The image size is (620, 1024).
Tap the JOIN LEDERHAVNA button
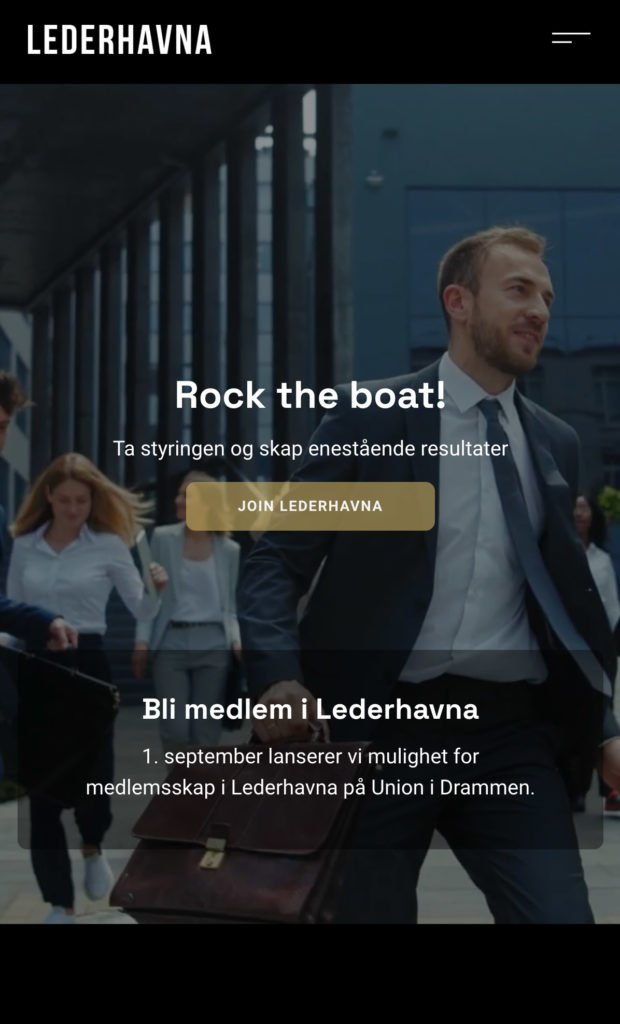click(310, 506)
